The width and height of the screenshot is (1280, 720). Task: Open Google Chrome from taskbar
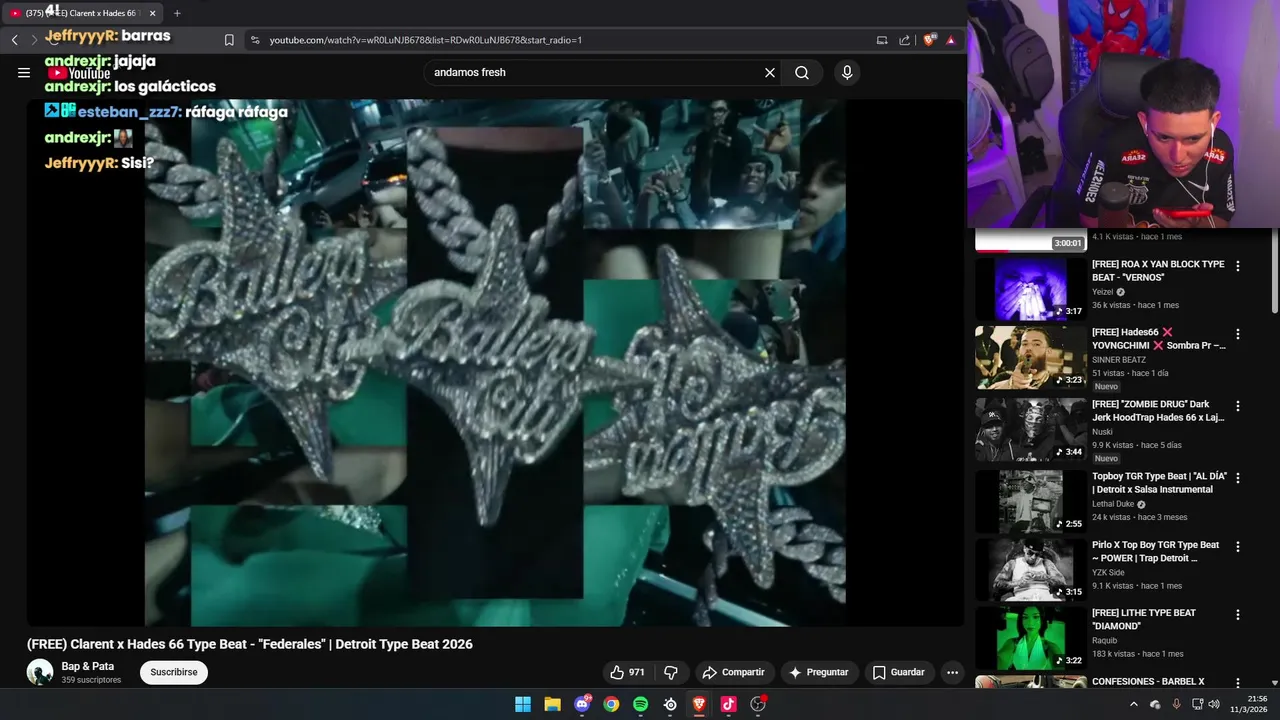tap(611, 704)
